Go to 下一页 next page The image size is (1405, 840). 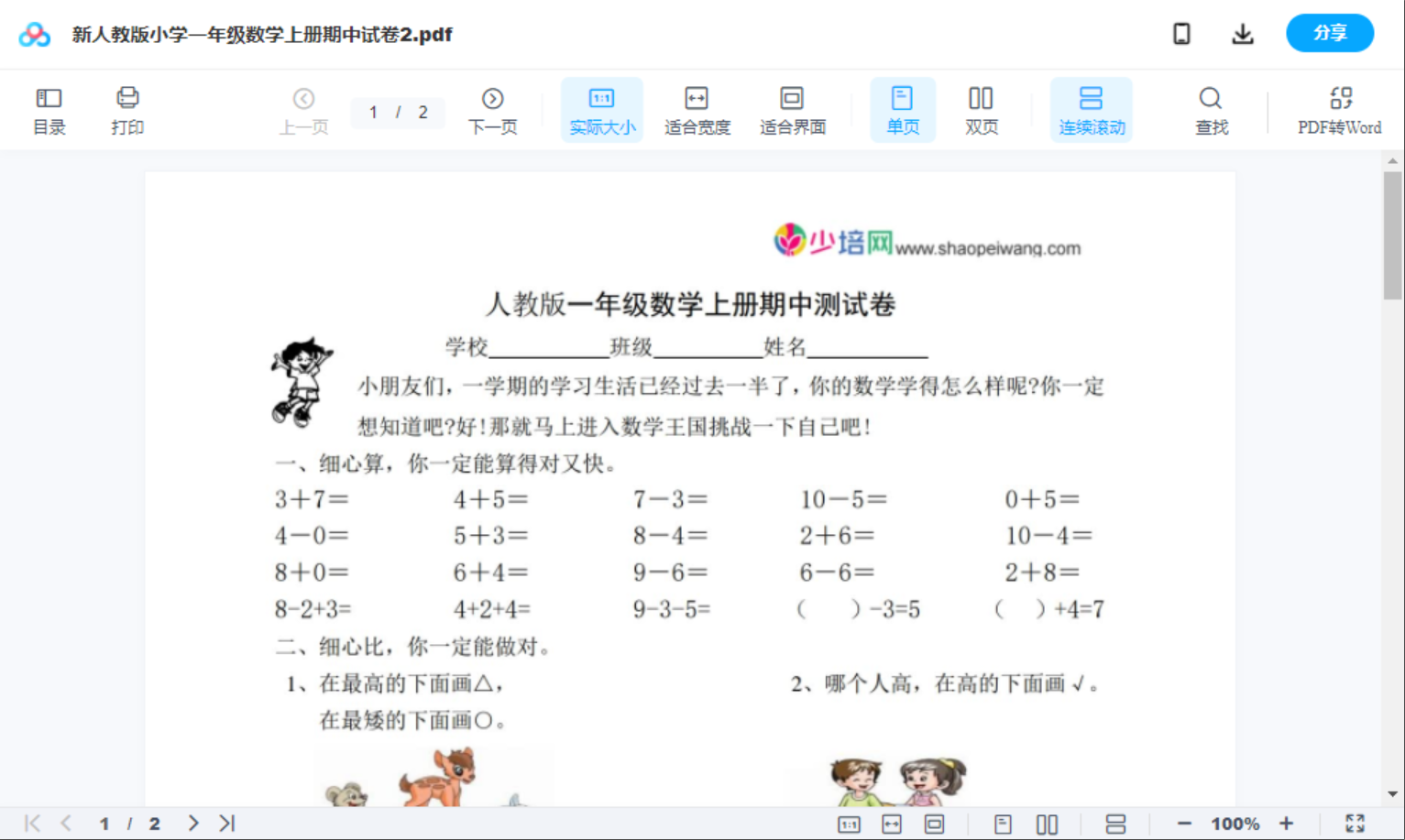tap(493, 109)
